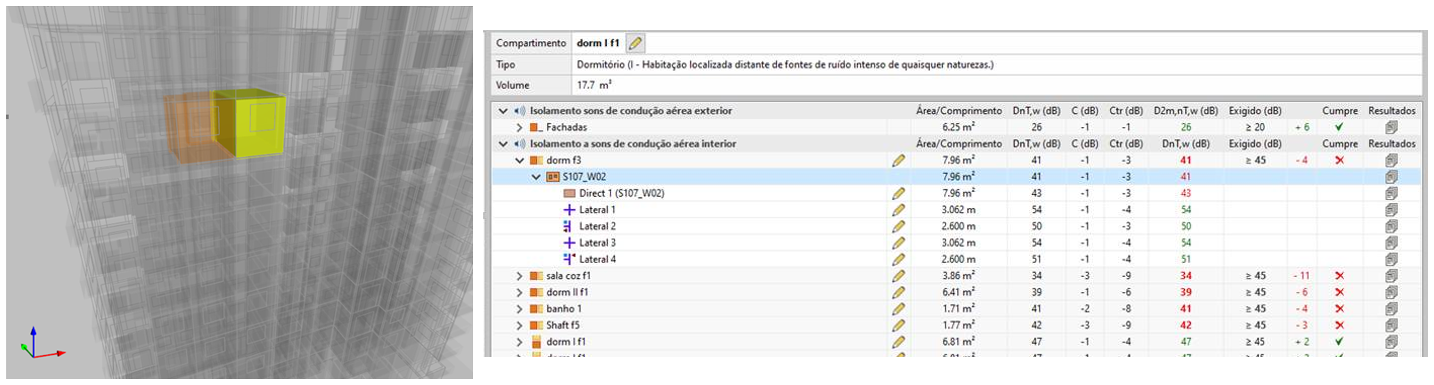Edit the compartment name dorm I f1
Screen dimensions: 1434x385
coord(636,43)
